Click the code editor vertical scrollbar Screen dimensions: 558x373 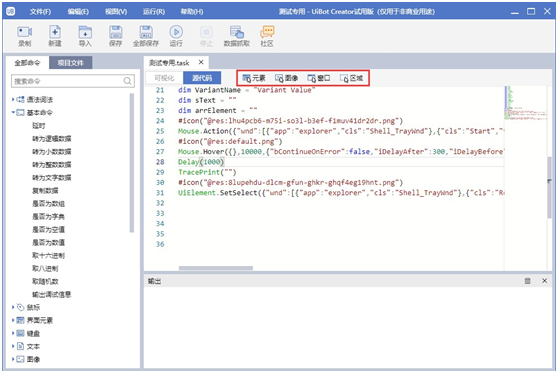click(x=549, y=187)
